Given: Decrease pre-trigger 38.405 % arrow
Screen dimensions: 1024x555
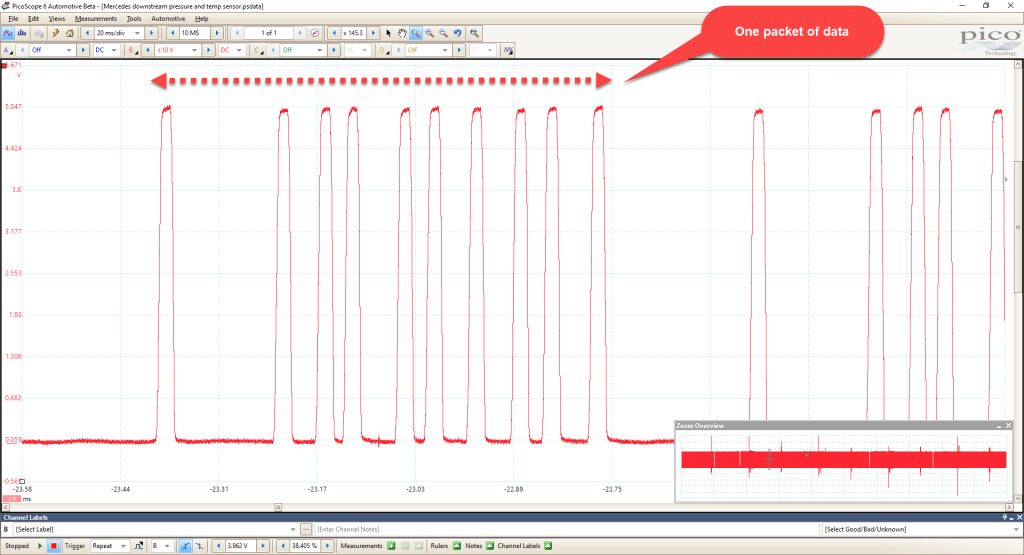Looking at the screenshot, I should (283, 546).
